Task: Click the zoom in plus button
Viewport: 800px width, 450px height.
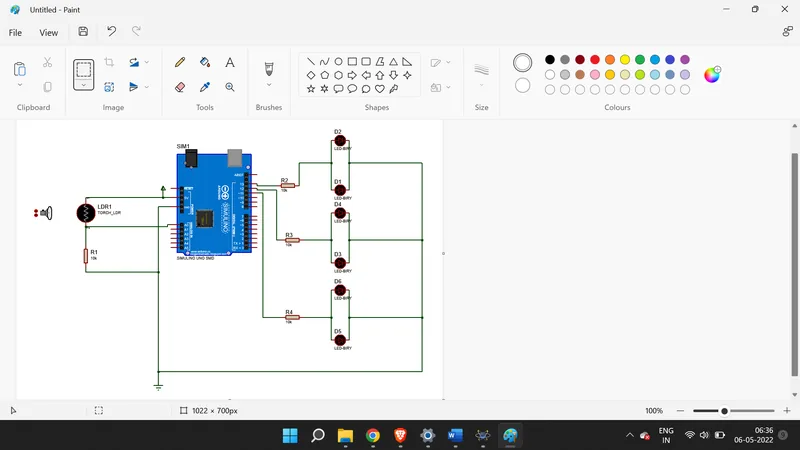Action: [787, 411]
